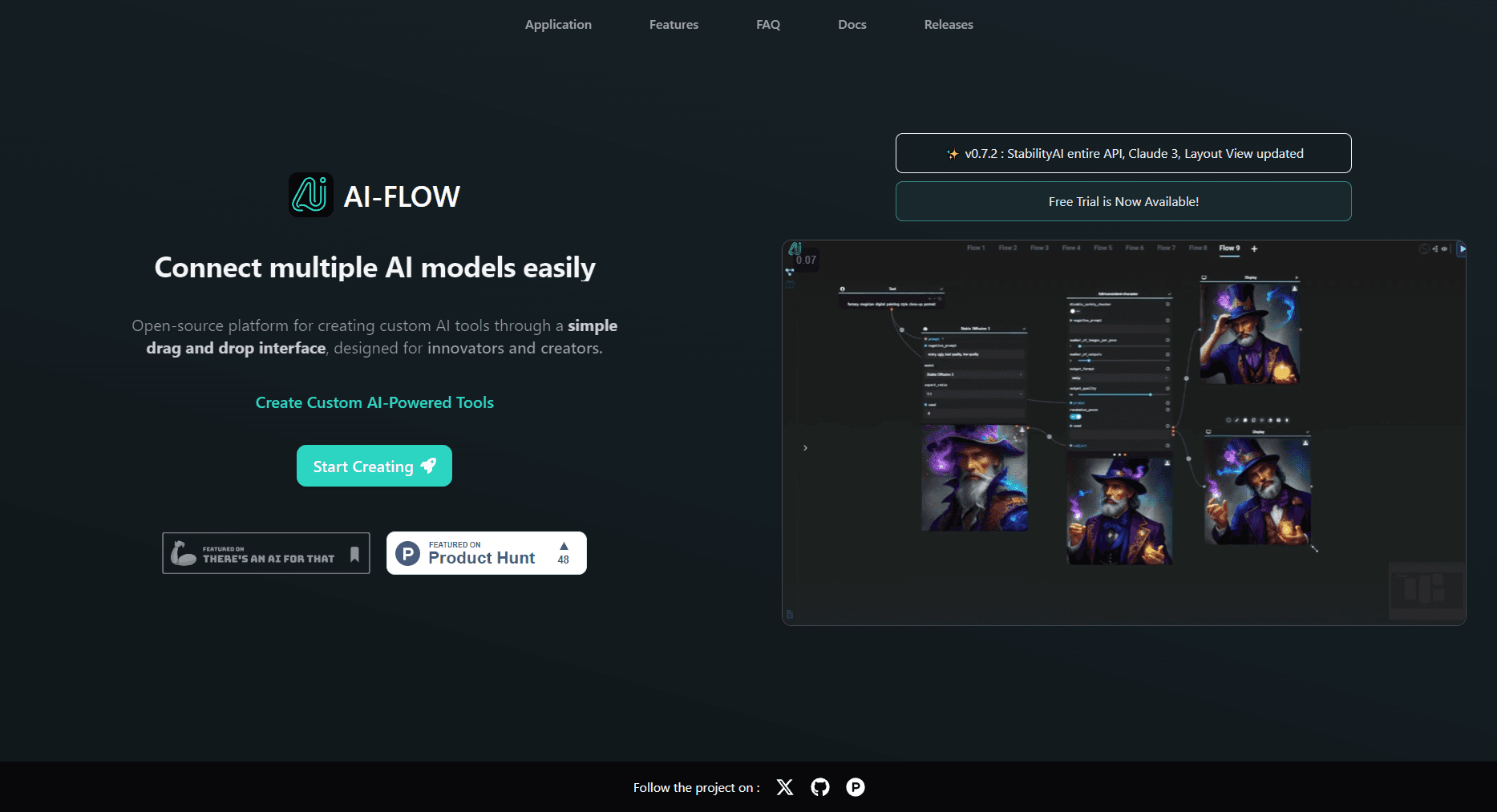
Task: Click the X (Twitter) icon in the footer
Action: 784,787
